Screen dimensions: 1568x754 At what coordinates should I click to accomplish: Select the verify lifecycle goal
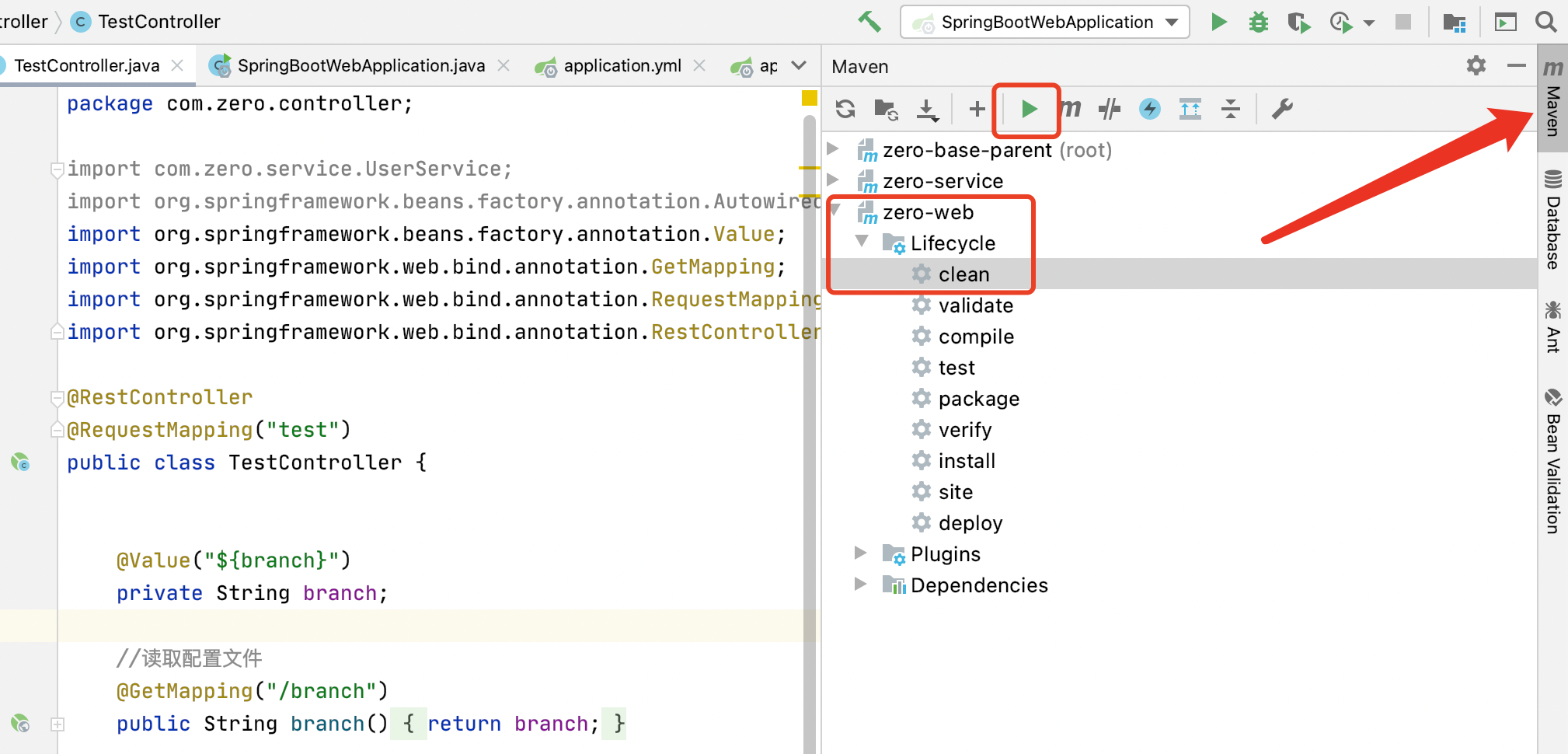(x=965, y=429)
